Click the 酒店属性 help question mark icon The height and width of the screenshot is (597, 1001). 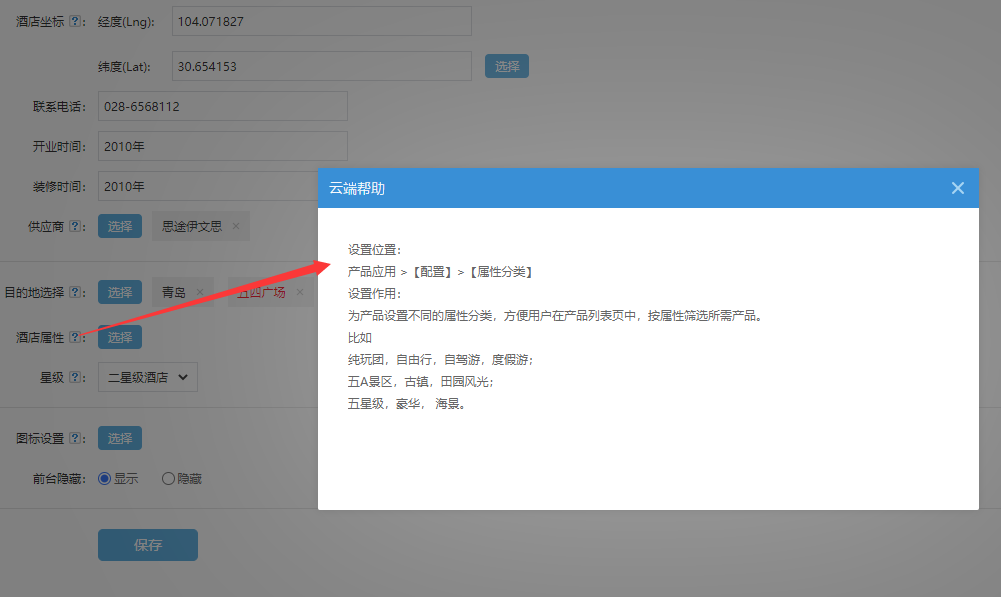point(75,336)
